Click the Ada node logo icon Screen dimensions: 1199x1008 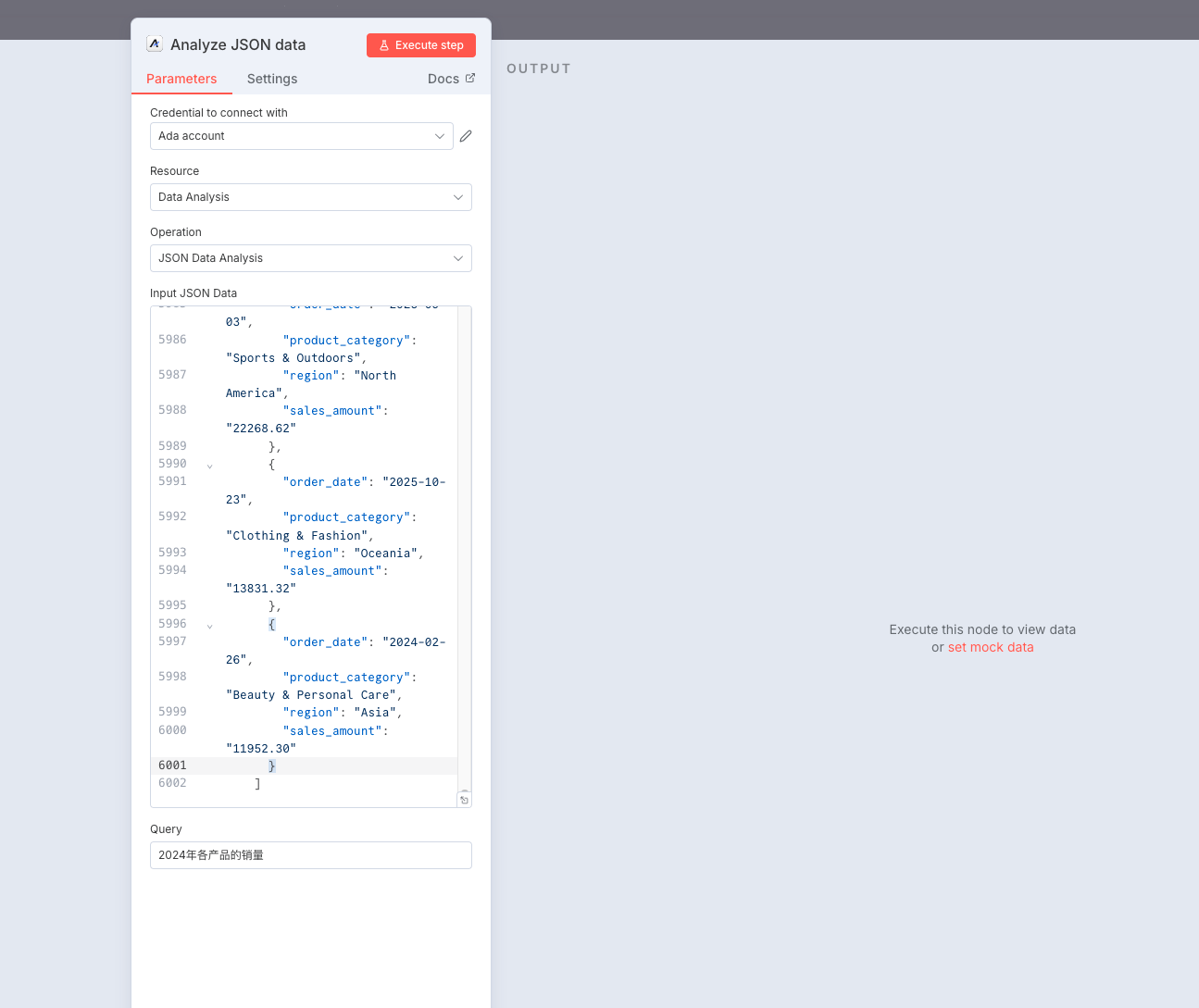155,44
